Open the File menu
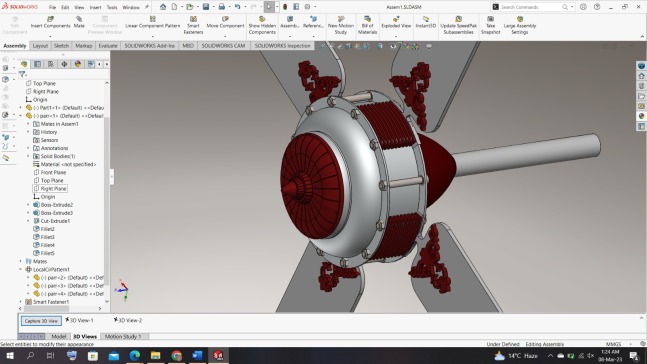 click(x=52, y=7)
